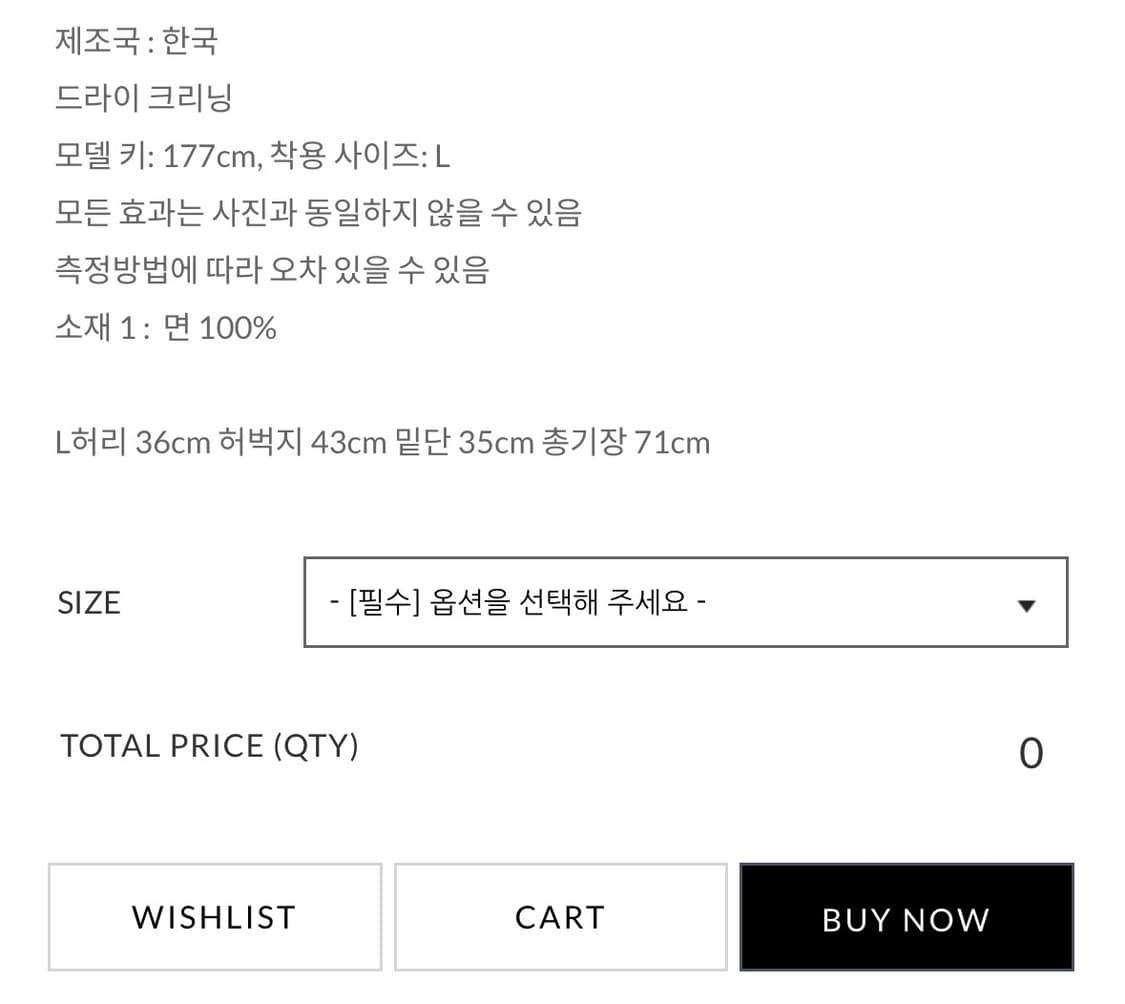Open the SIZE option dropdown
The width and height of the screenshot is (1125, 1004).
coord(685,601)
